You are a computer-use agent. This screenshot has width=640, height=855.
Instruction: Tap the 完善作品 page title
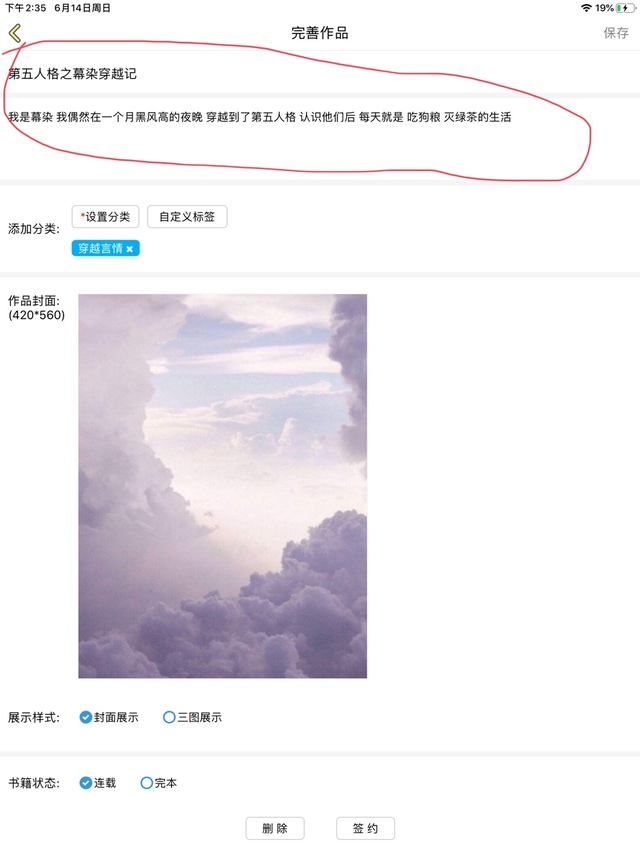319,33
